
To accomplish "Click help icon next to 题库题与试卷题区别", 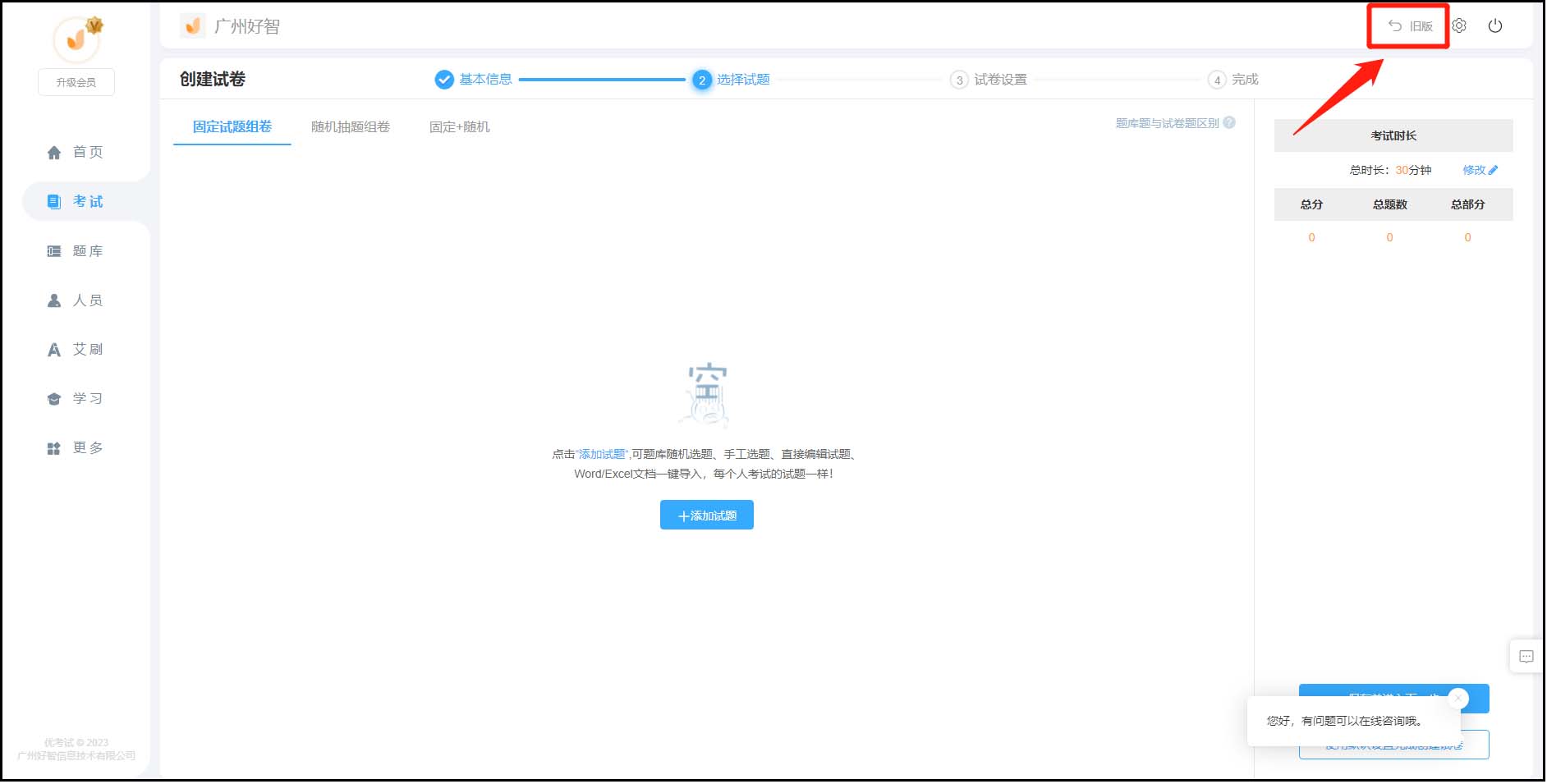I will click(x=1230, y=123).
